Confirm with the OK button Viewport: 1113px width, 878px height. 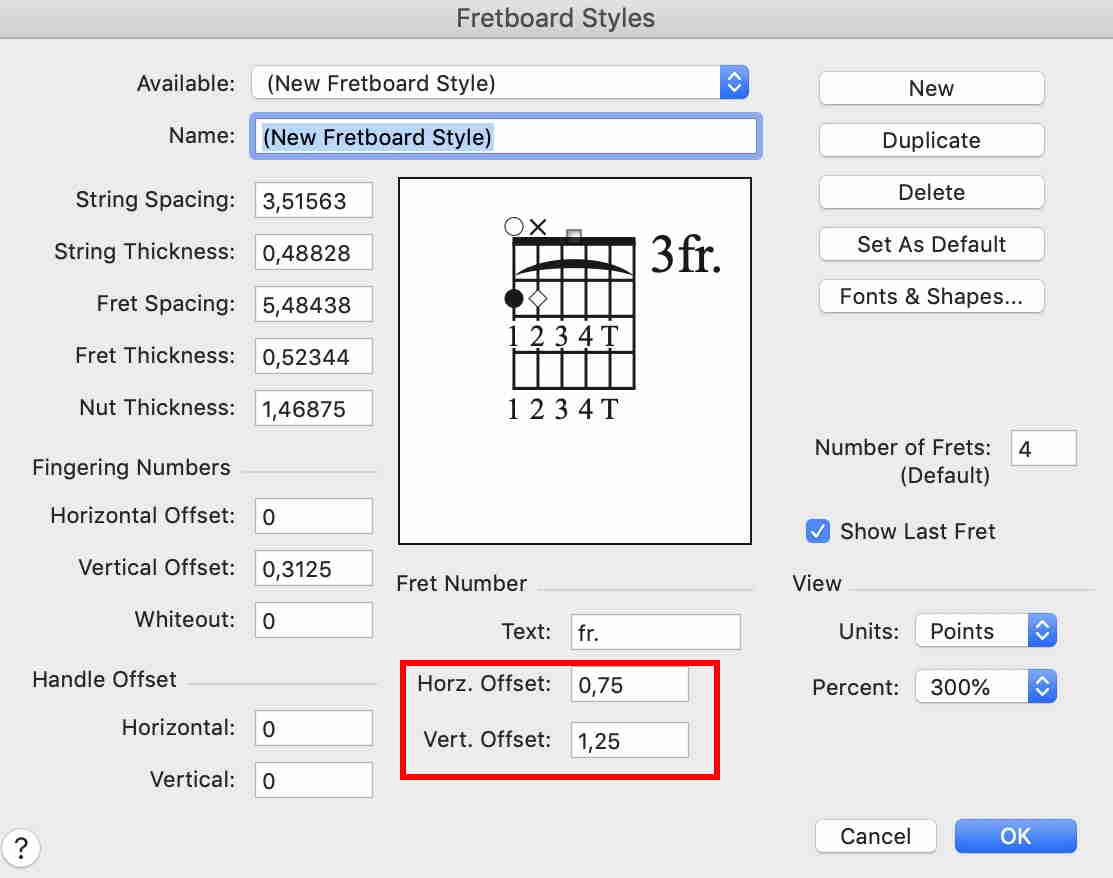click(x=1015, y=836)
